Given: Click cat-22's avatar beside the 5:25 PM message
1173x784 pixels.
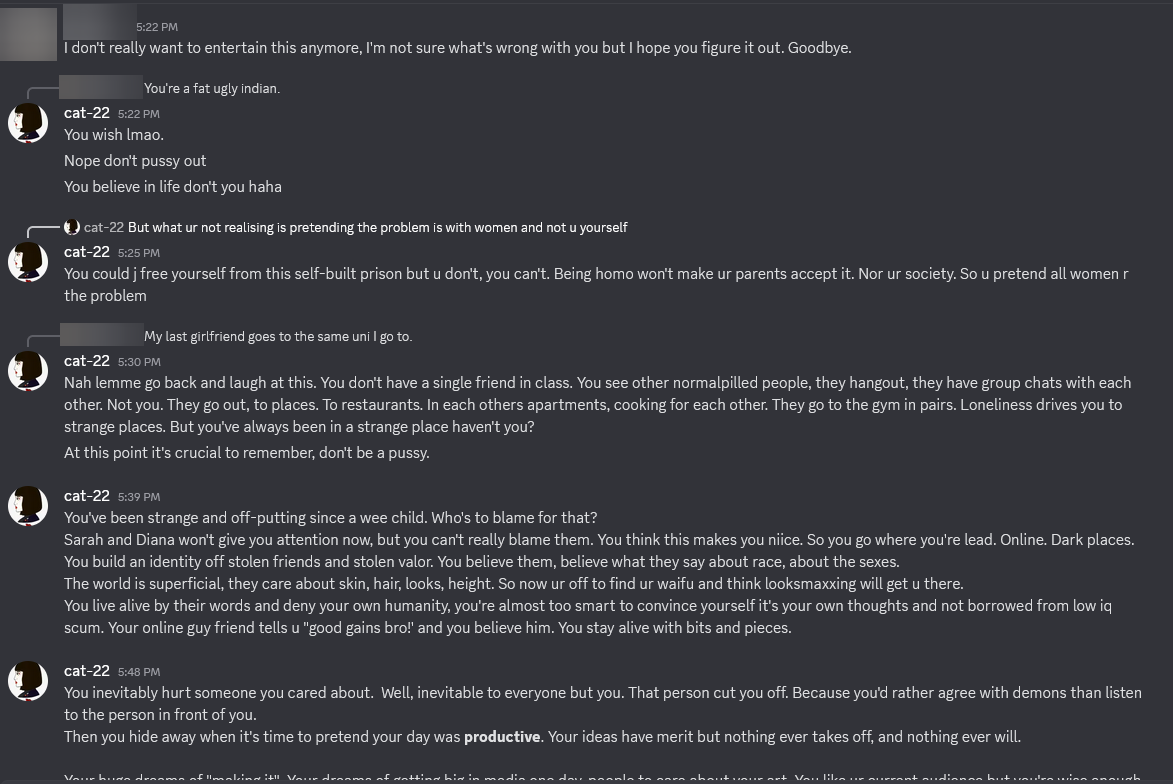Looking at the screenshot, I should (28, 262).
